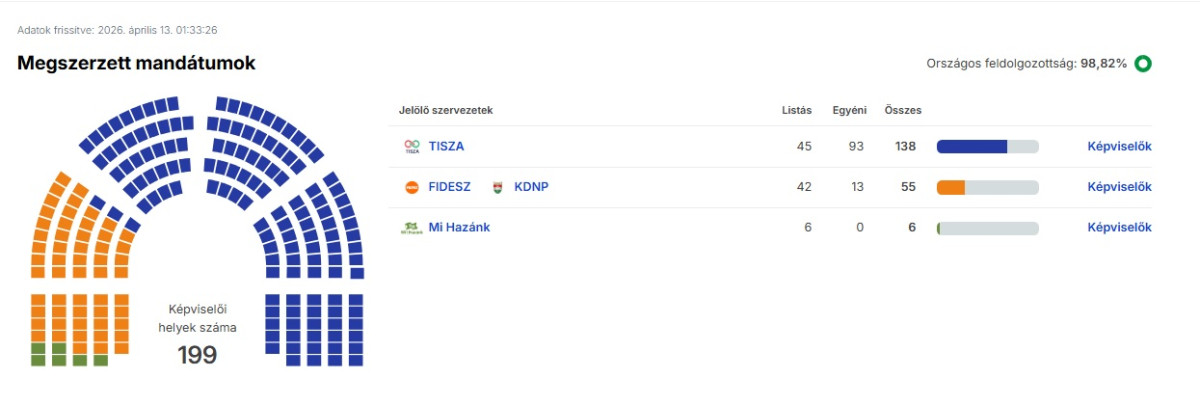The image size is (1200, 405).
Task: View Képviselők for the FIDESZ–KDNP row
Action: pos(1119,187)
